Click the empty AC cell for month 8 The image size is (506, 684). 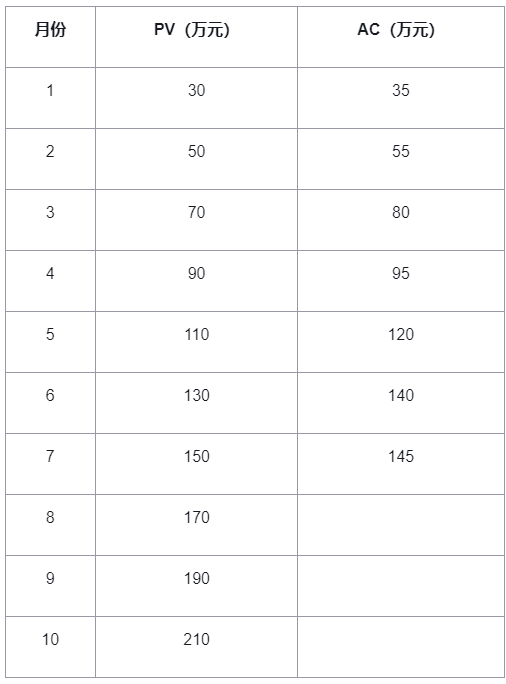[x=400, y=525]
